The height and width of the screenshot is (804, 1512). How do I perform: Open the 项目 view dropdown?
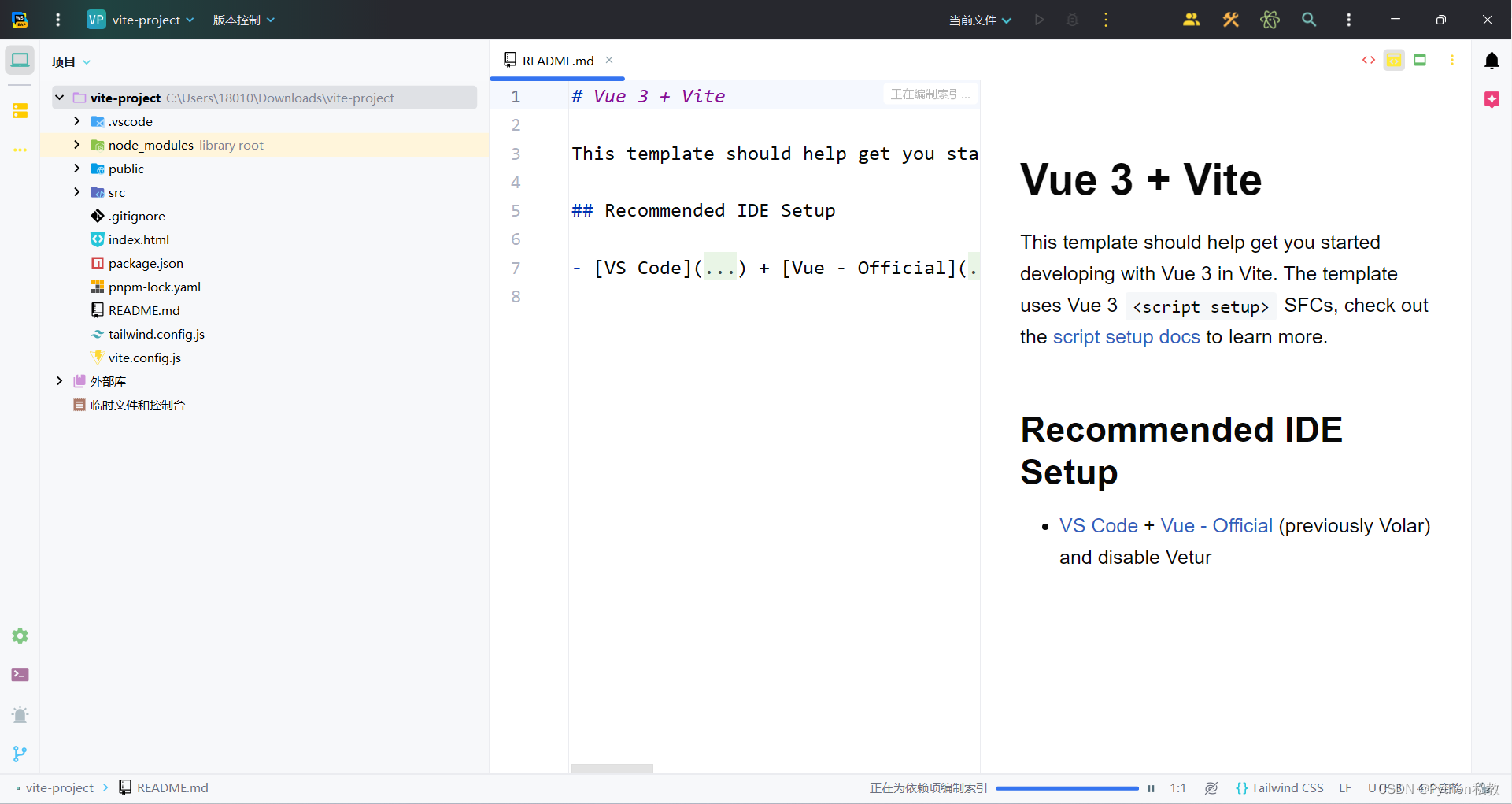point(71,62)
